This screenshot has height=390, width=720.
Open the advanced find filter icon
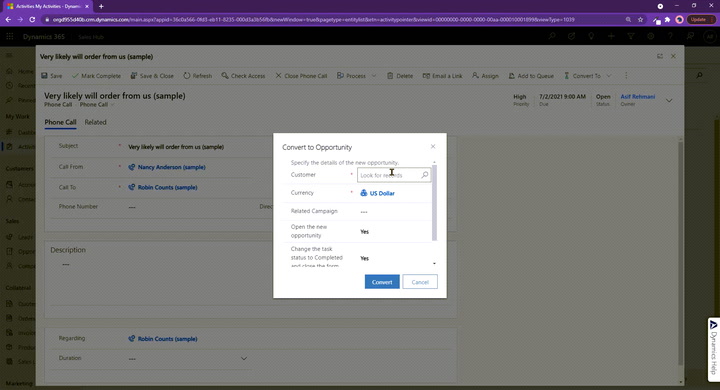click(x=631, y=36)
